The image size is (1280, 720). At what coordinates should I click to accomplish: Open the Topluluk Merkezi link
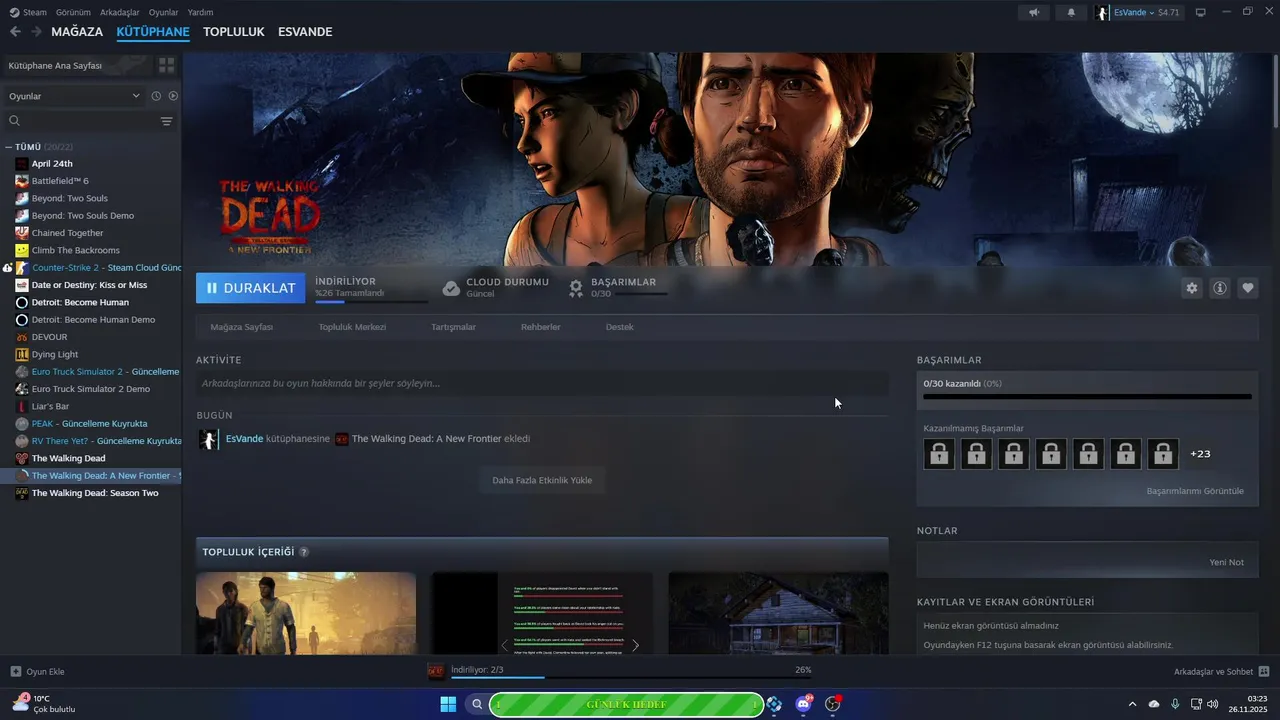352,327
